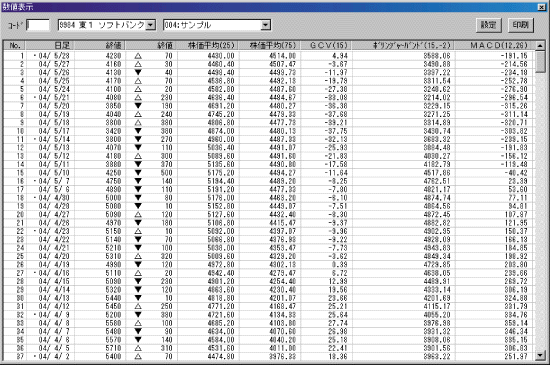Click the down triangle icon in row 3
The image size is (550, 365).
[138, 72]
